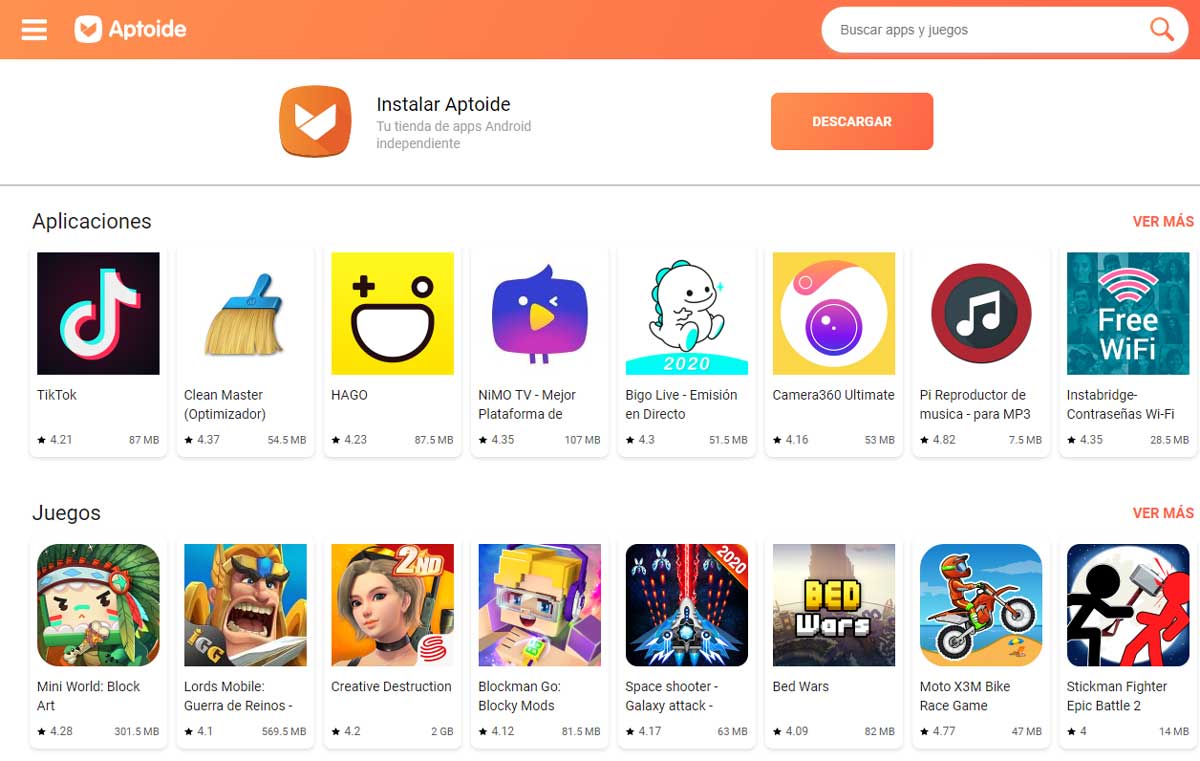Click VER MÁS next to Aplicaciones
The width and height of the screenshot is (1200, 761).
click(1163, 221)
